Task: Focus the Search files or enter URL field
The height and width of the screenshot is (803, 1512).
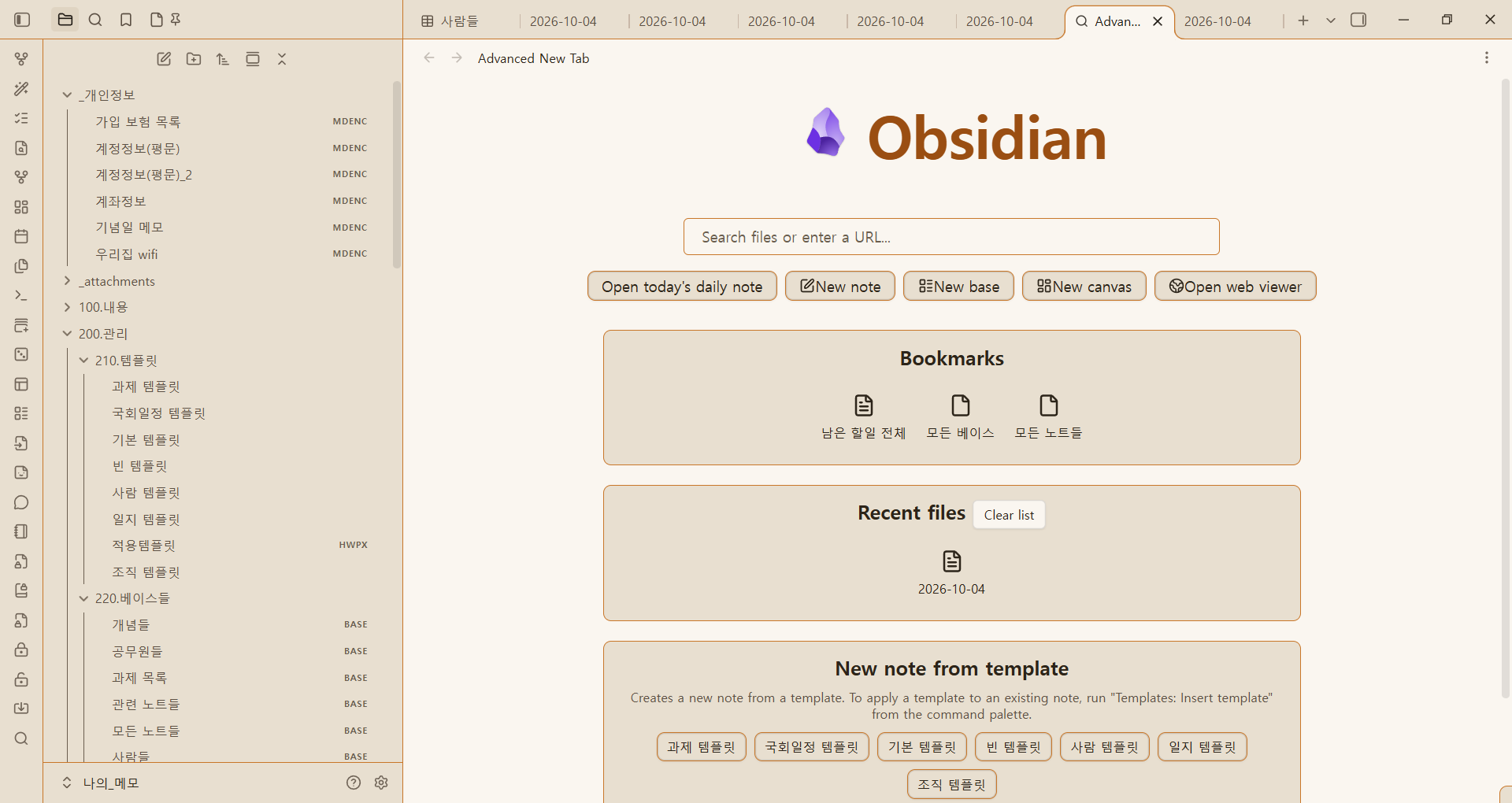Action: tap(951, 237)
